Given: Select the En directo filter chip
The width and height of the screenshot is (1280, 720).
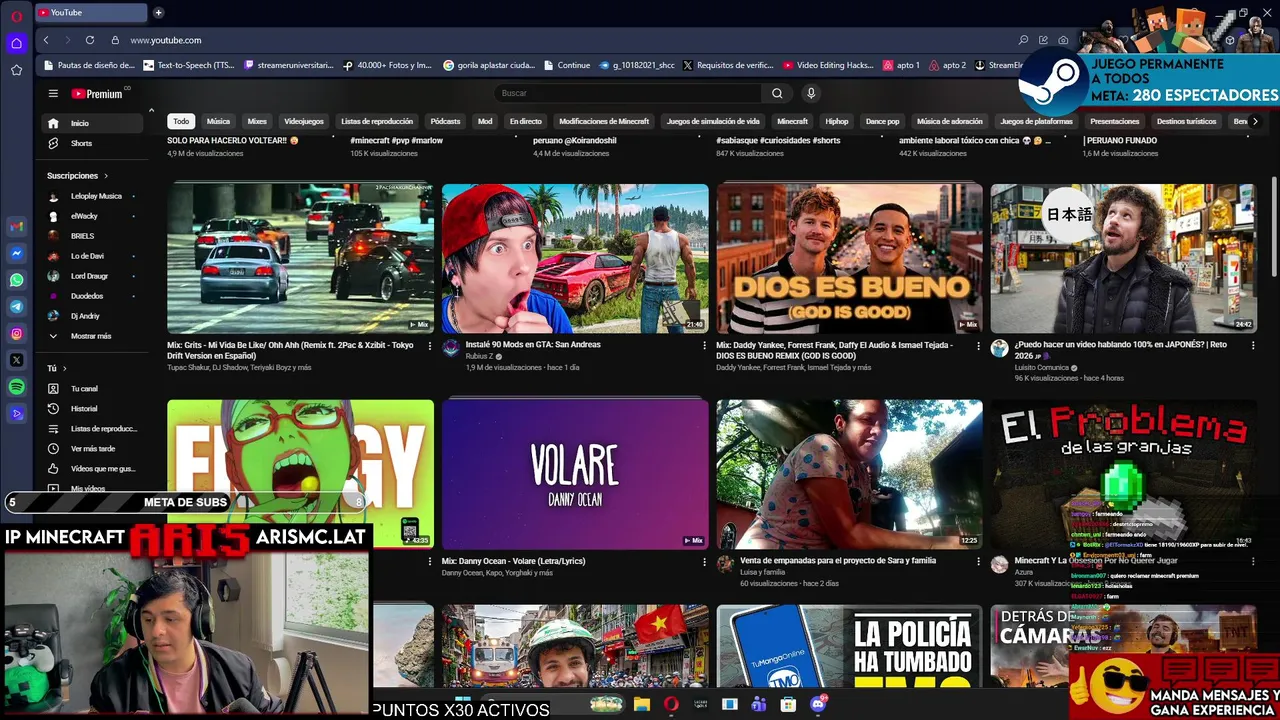Looking at the screenshot, I should pyautogui.click(x=525, y=121).
